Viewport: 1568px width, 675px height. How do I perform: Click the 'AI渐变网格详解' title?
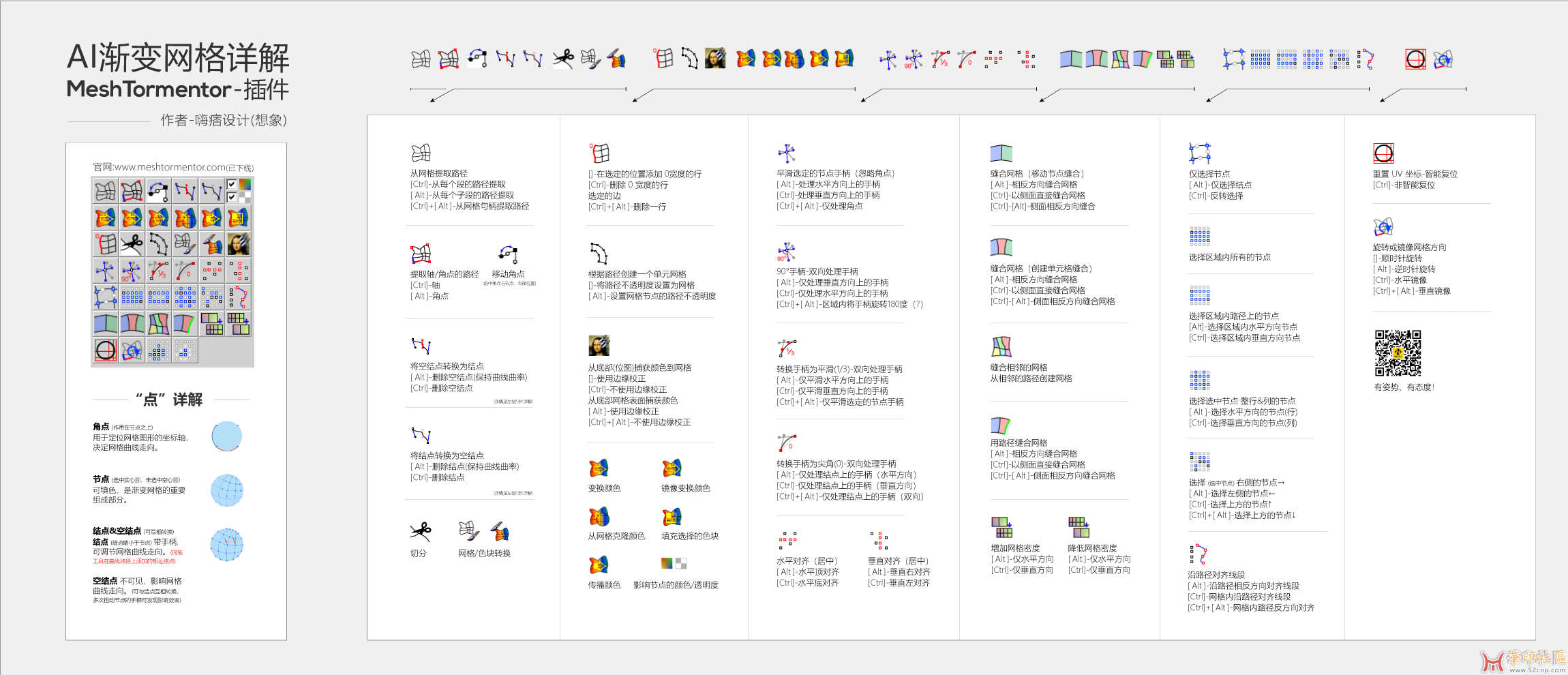[179, 57]
